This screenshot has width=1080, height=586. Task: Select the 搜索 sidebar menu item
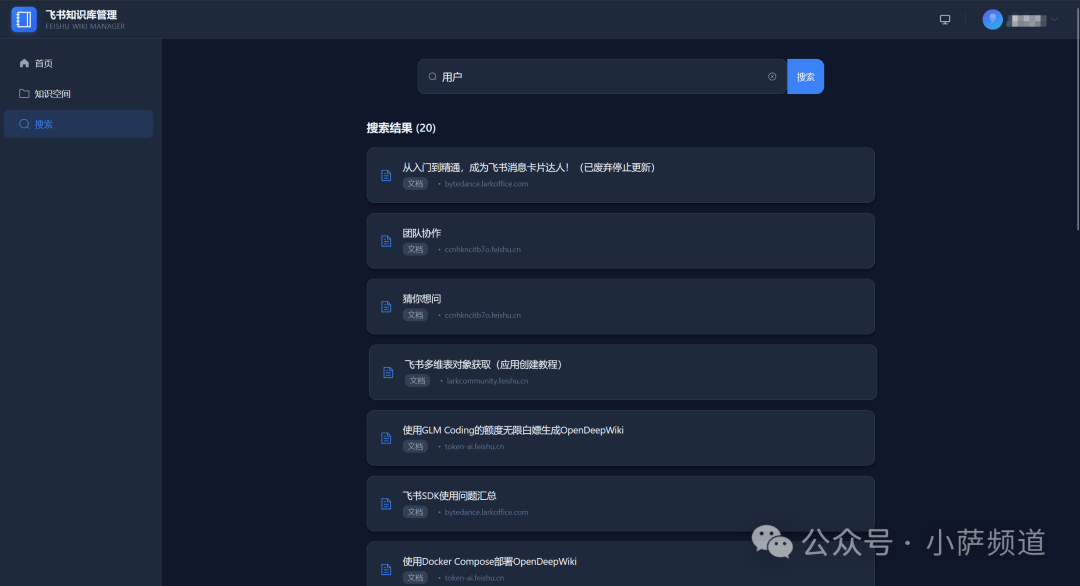click(79, 124)
